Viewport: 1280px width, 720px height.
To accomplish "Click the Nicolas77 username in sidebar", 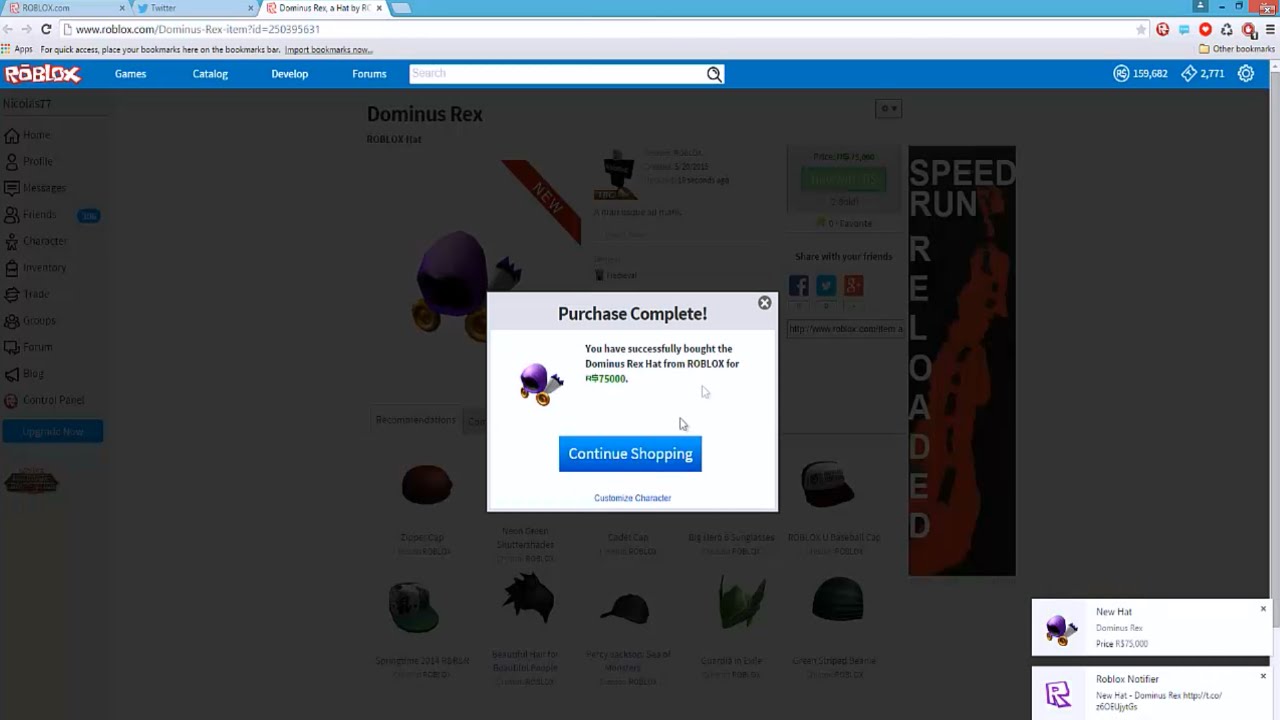I will click(27, 104).
